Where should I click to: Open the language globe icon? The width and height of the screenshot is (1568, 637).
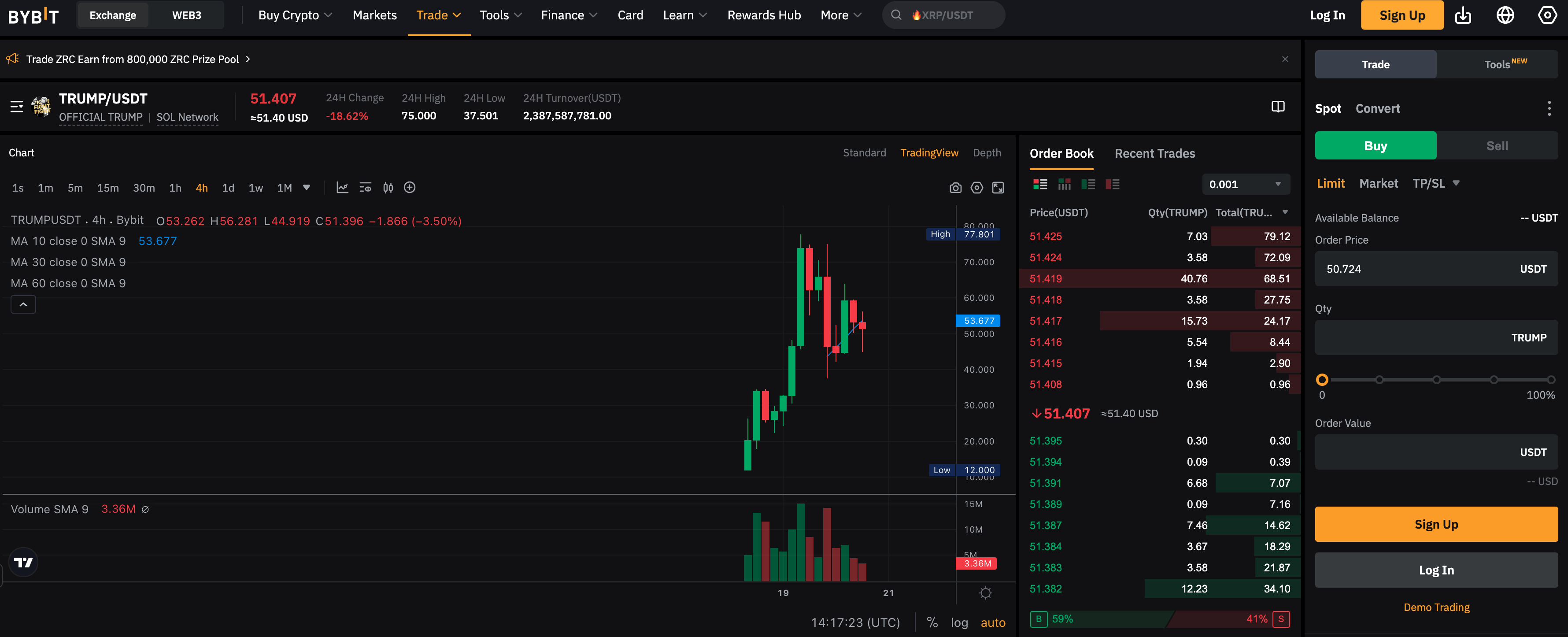1505,15
